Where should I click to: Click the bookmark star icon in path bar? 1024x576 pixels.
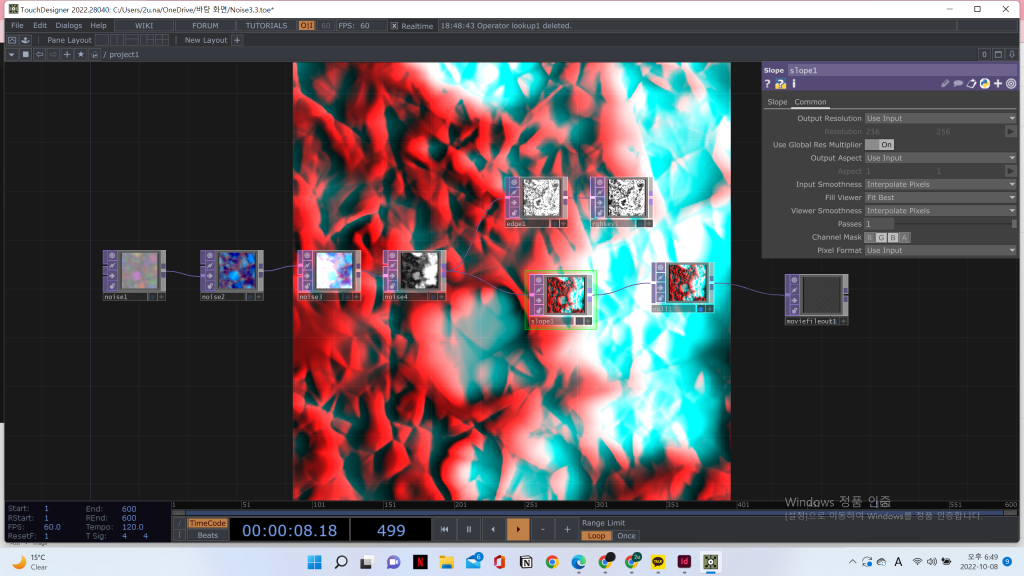click(80, 54)
